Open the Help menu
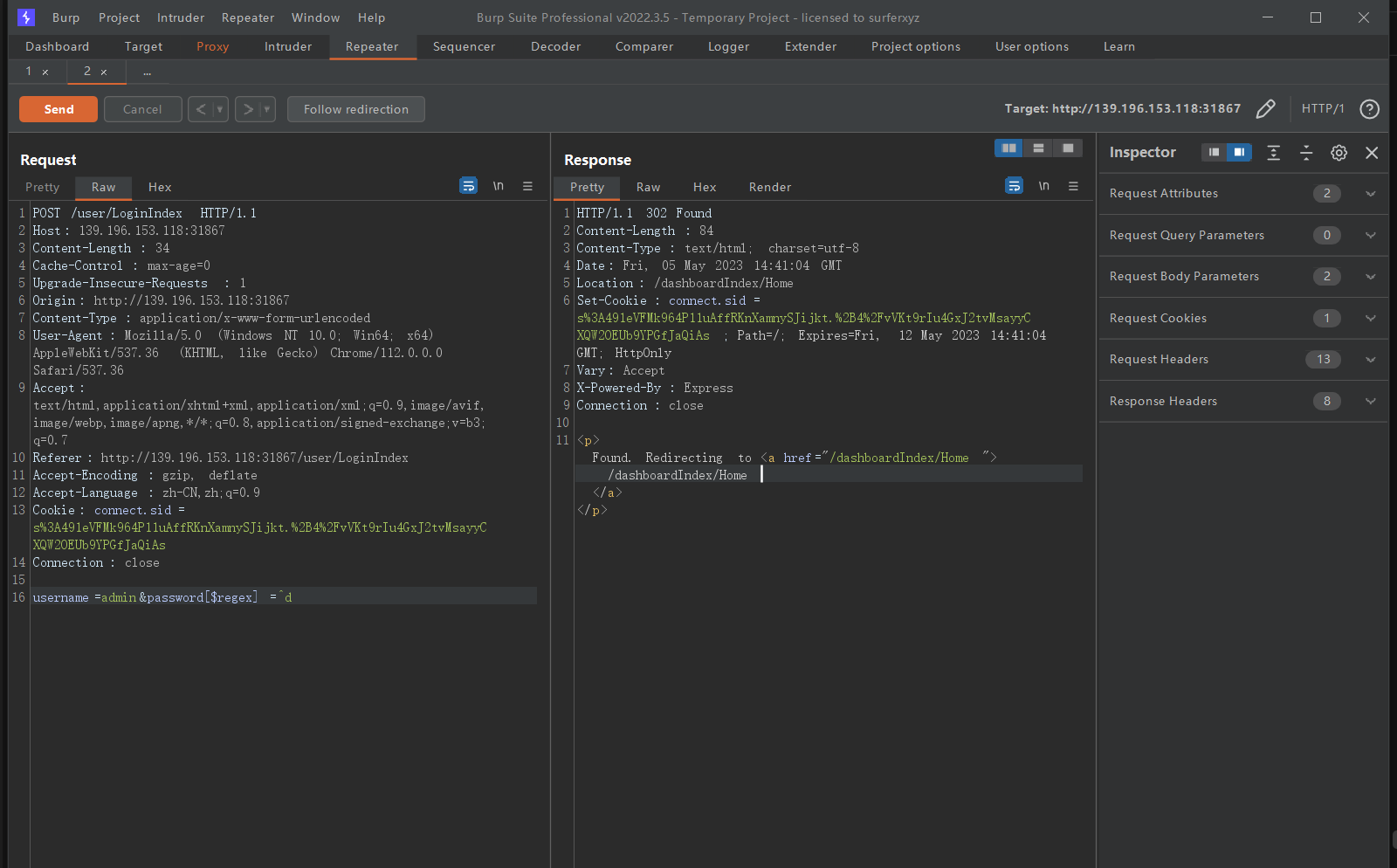 click(371, 17)
